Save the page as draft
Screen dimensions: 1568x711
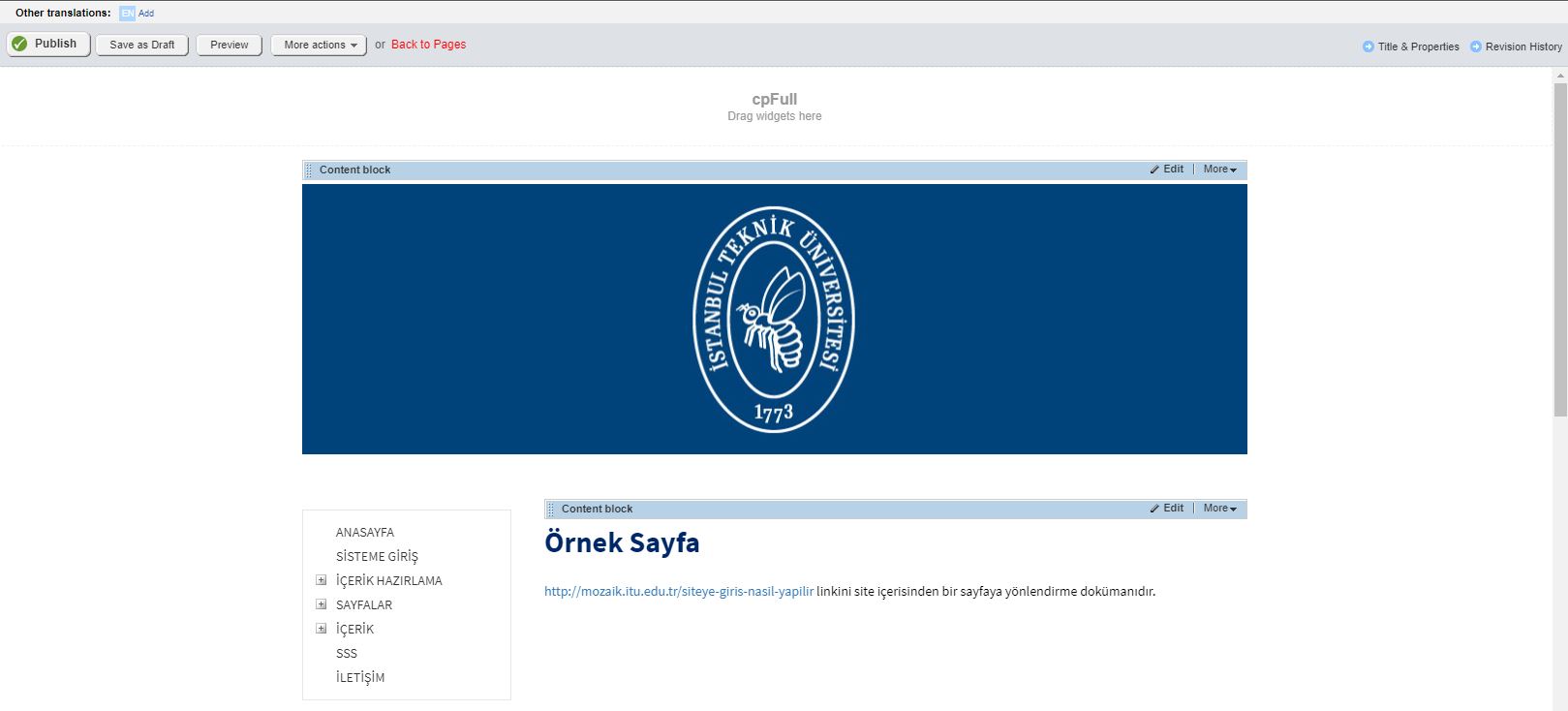click(x=142, y=46)
